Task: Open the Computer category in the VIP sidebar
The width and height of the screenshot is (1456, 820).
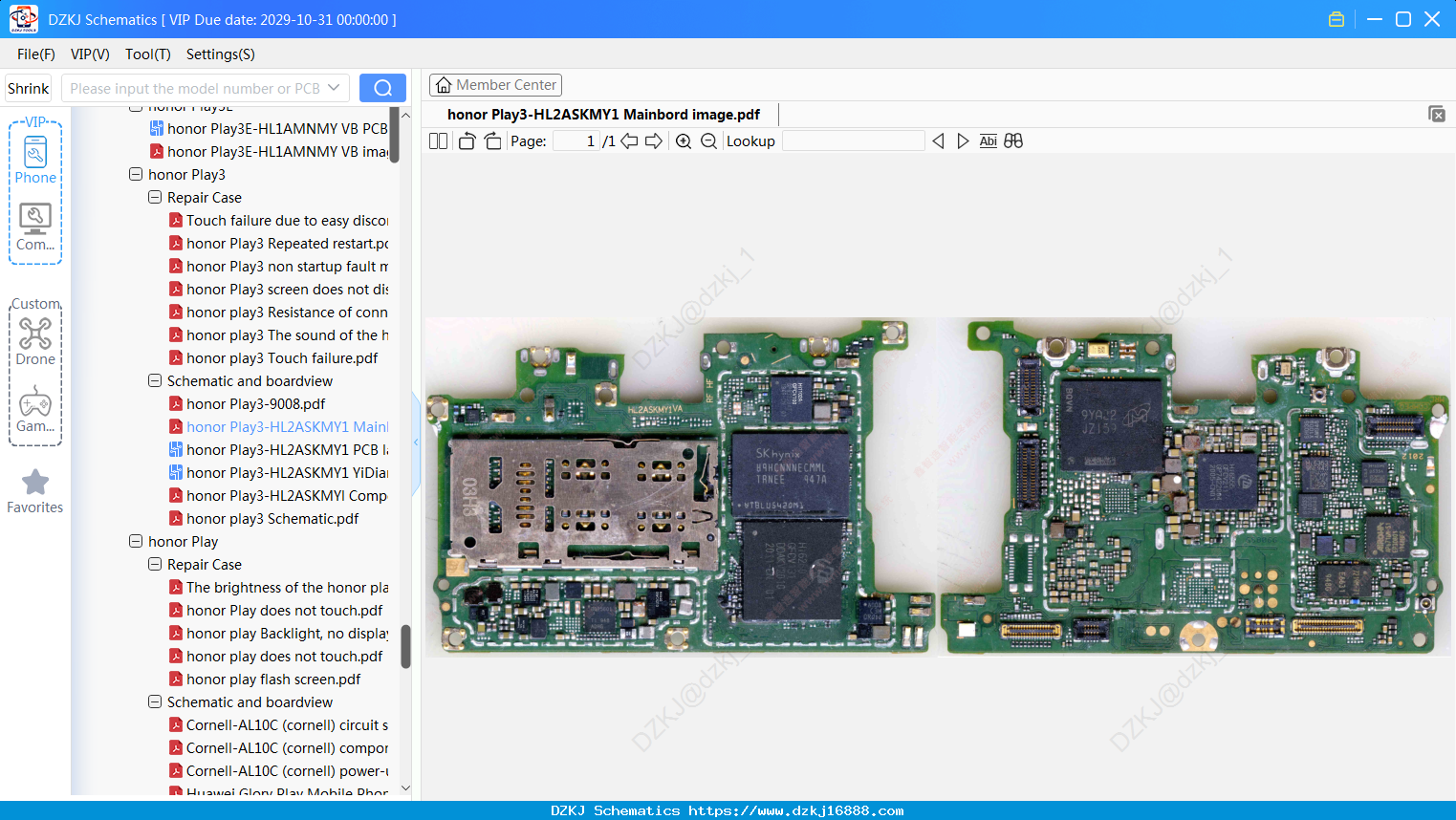Action: click(x=35, y=227)
